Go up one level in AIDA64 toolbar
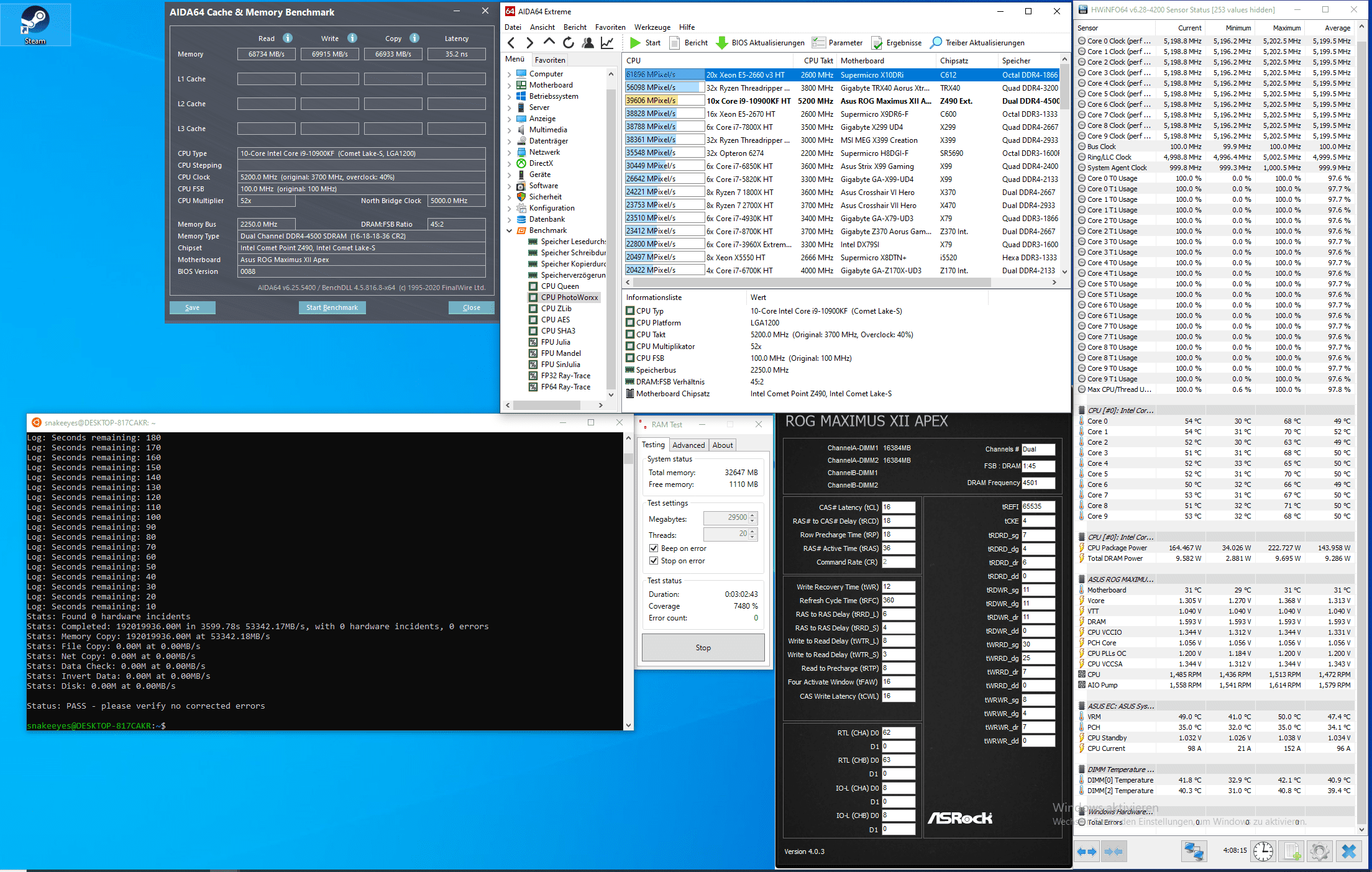The width and height of the screenshot is (1372, 872). (549, 42)
